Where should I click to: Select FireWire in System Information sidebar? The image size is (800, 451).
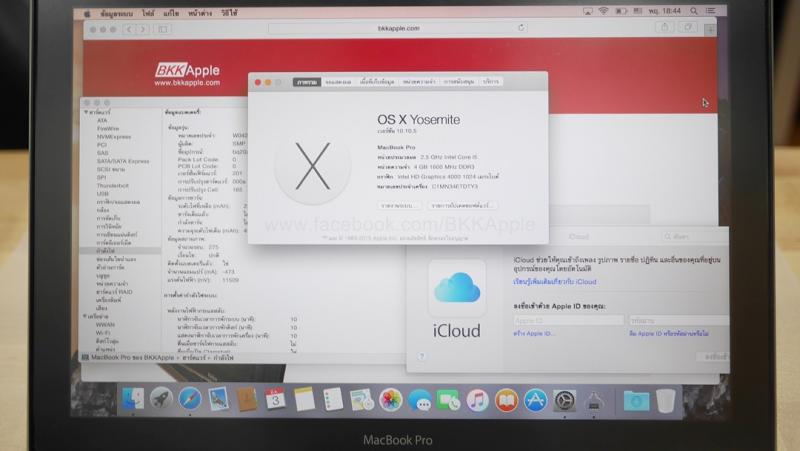[108, 129]
